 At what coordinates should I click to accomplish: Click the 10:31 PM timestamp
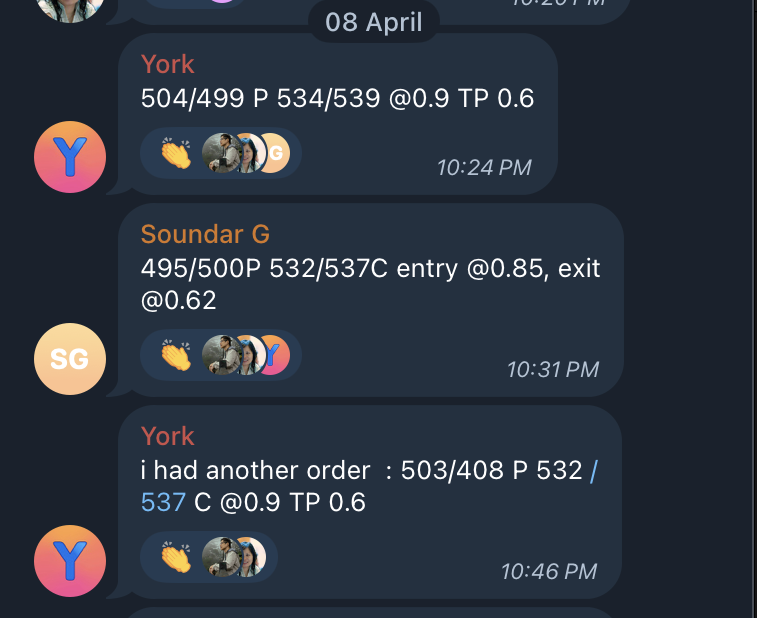(552, 369)
